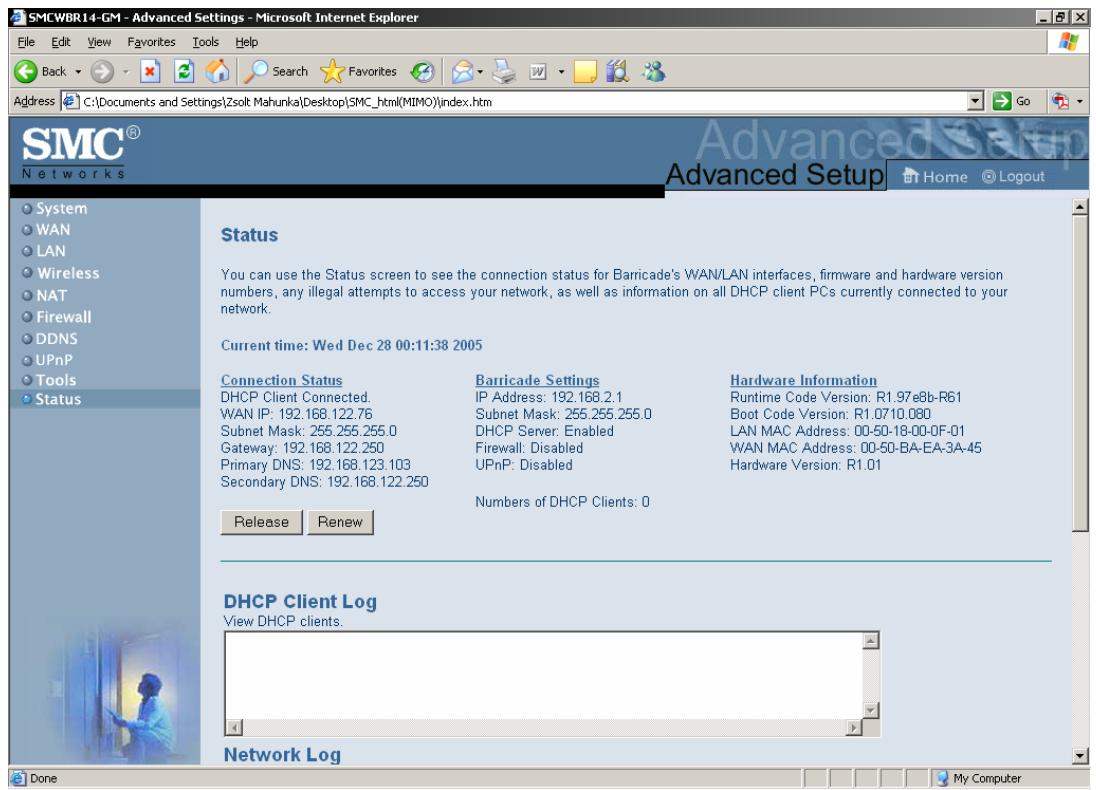Open the Address bar dropdown list

(x=976, y=101)
